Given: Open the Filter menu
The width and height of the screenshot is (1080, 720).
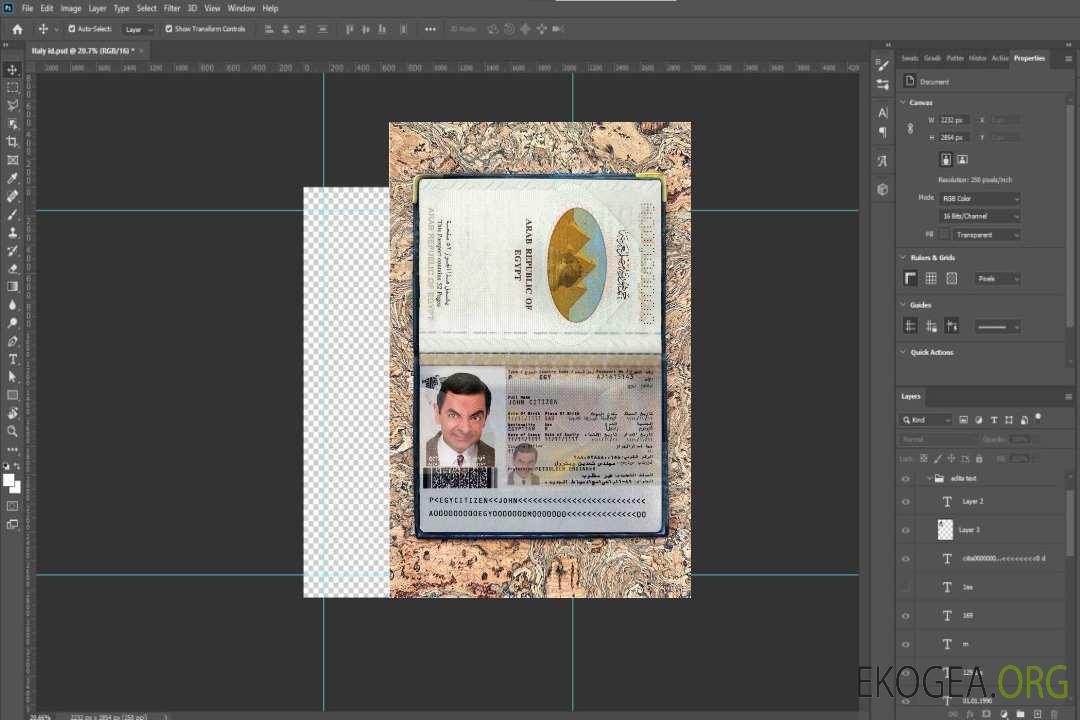Looking at the screenshot, I should 172,8.
